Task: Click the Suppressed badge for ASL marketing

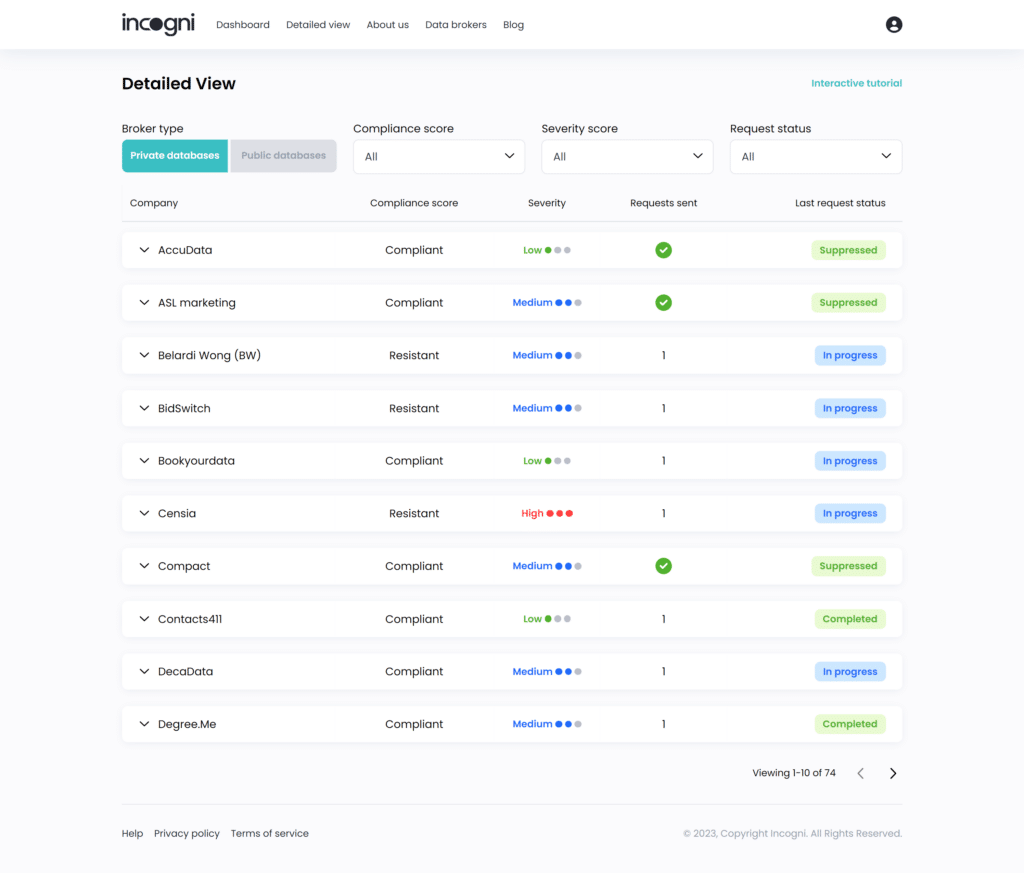Action: [x=848, y=302]
